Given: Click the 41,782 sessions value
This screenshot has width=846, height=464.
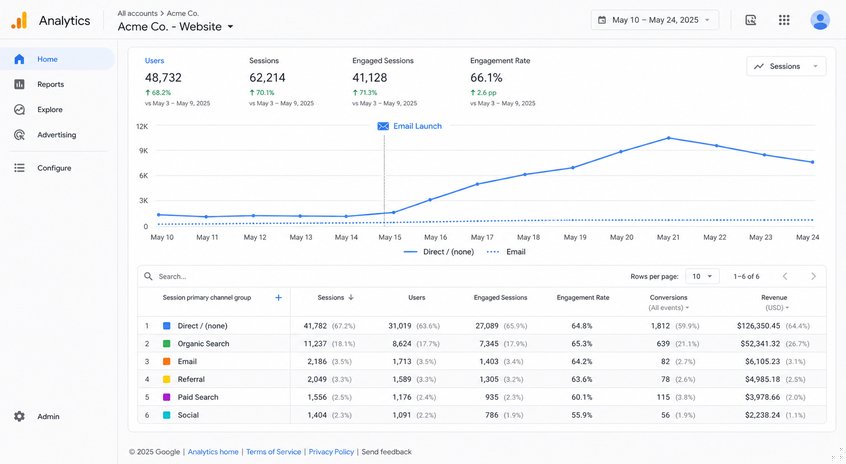Looking at the screenshot, I should (x=315, y=326).
